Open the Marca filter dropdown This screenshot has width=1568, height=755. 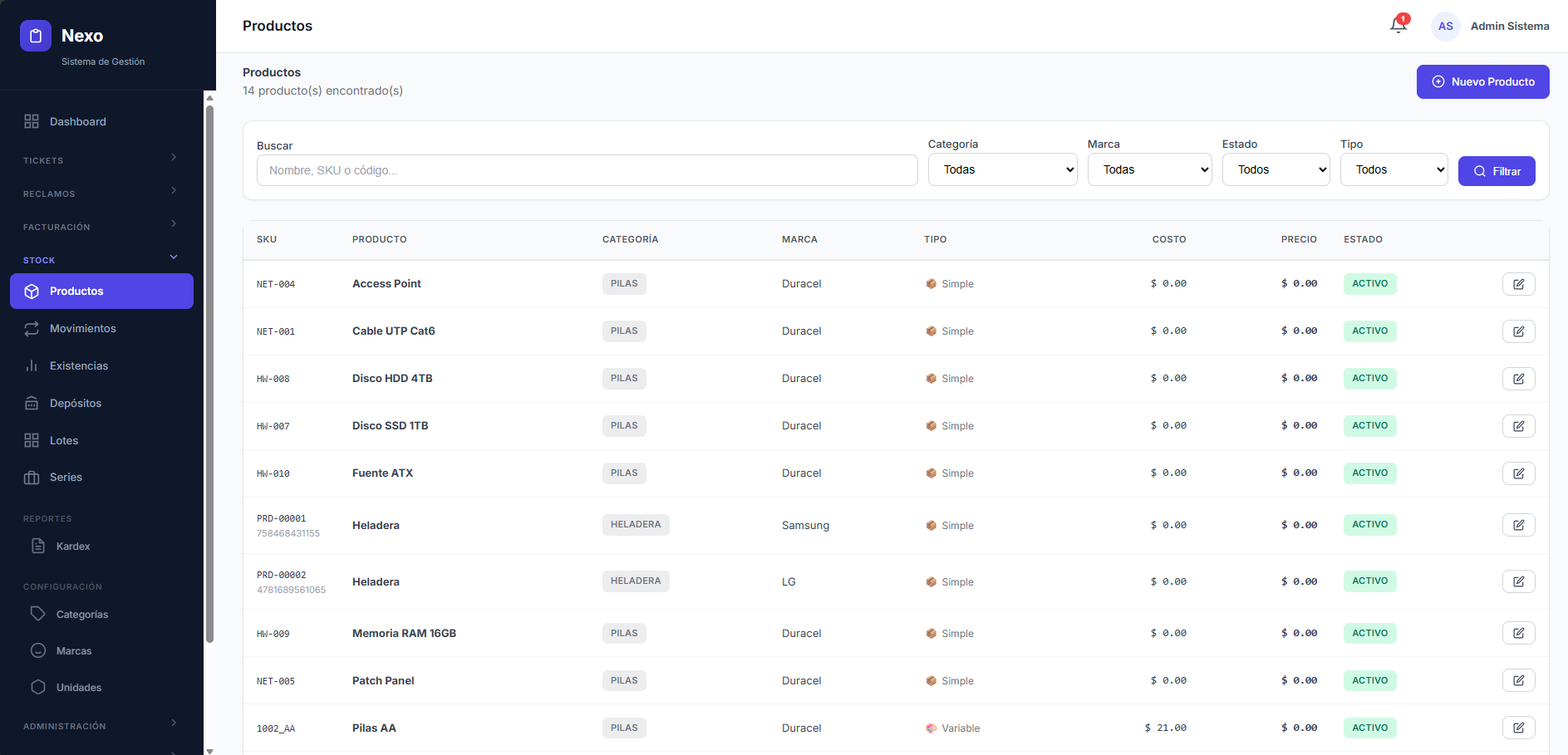point(1149,169)
